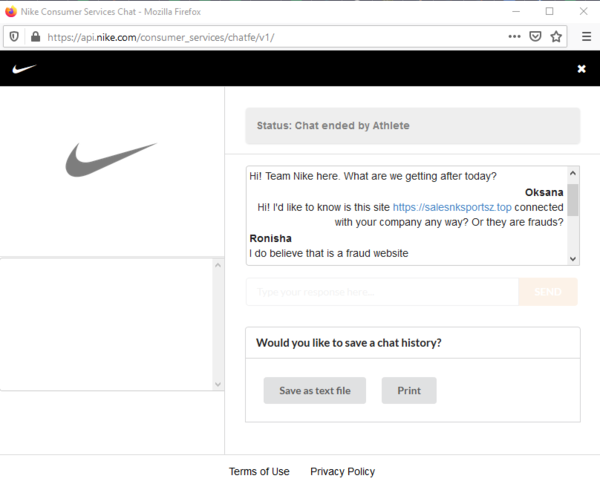
Task: Click the chat transcript scrollbar thumb
Action: 573,200
